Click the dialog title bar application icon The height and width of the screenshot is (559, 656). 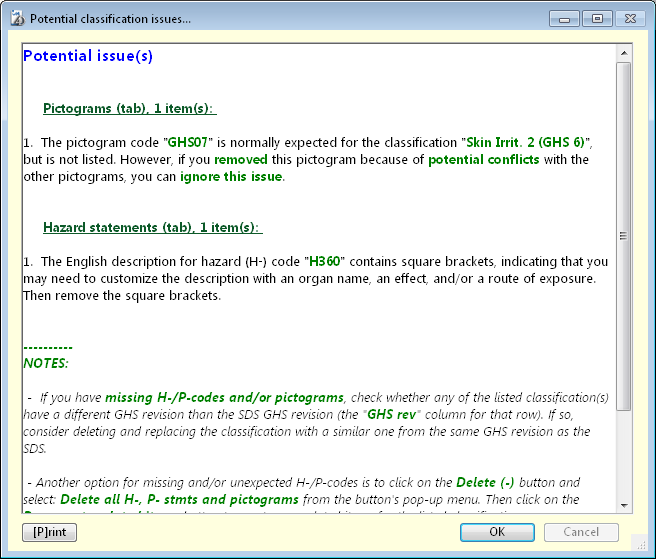pos(17,19)
